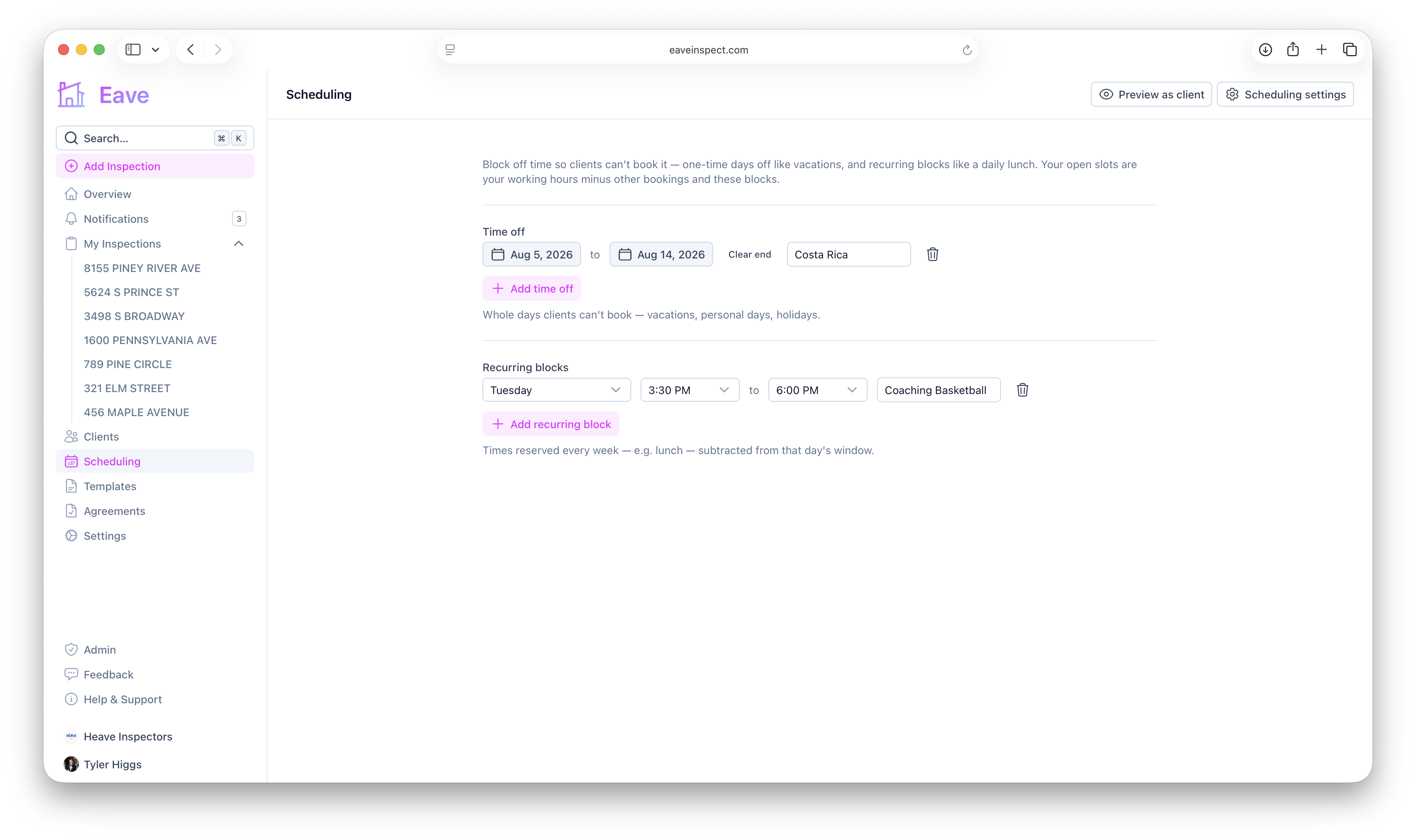Open 3498 S BROADWAY inspection
The image size is (1416, 840).
coord(134,317)
